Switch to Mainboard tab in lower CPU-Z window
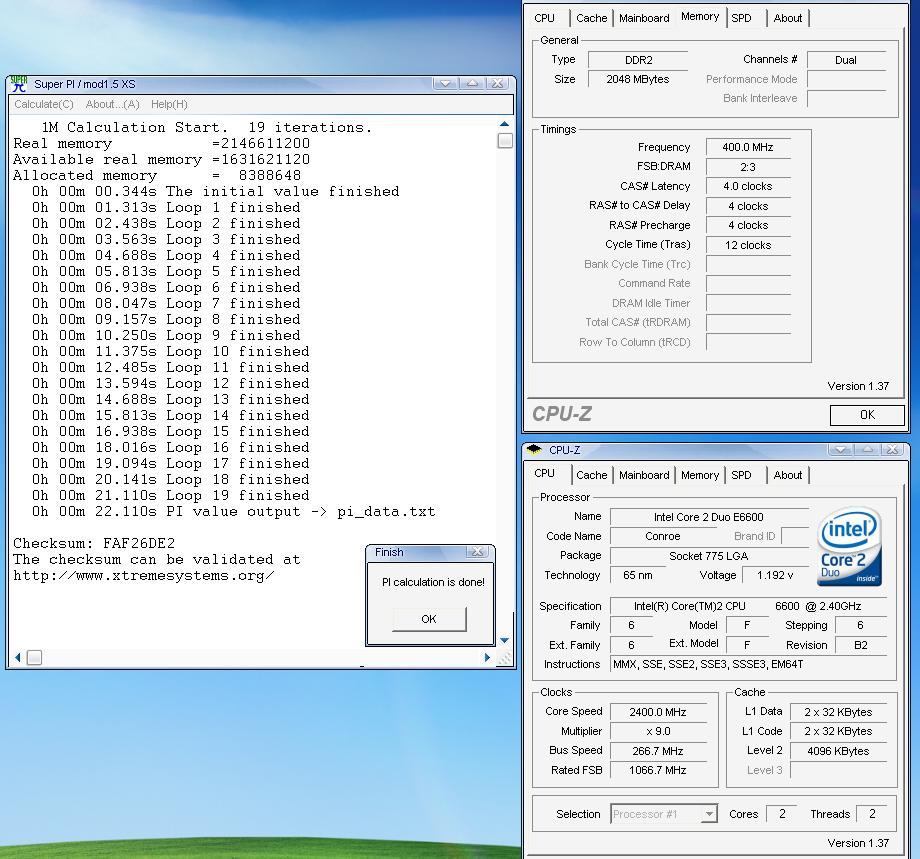 tap(644, 475)
